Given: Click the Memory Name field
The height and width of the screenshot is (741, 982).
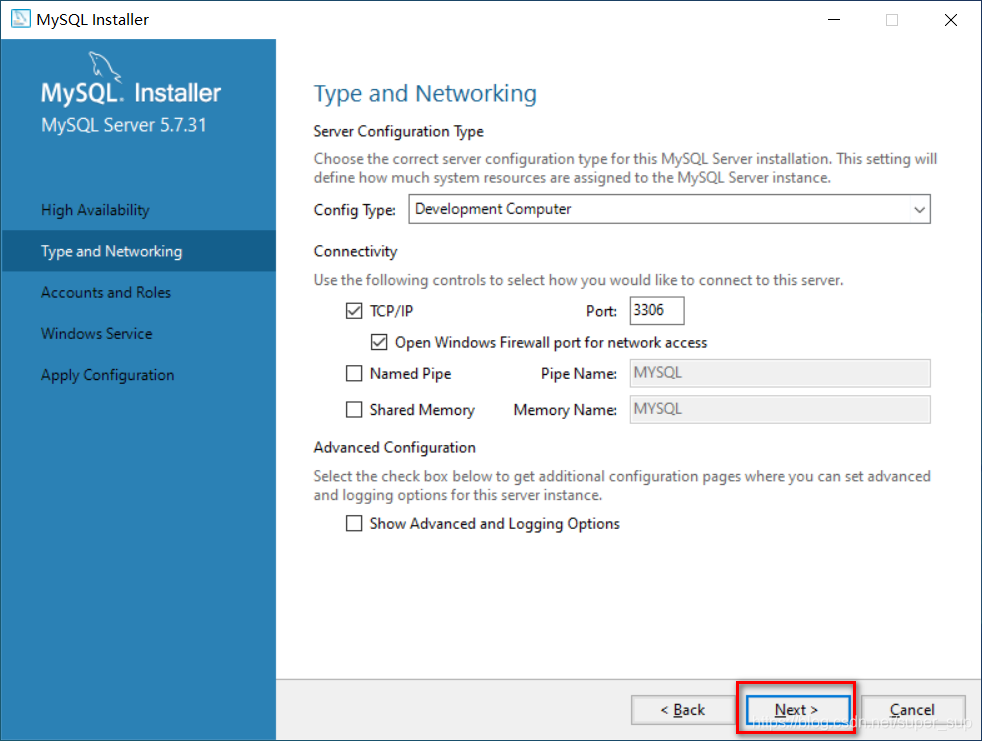Looking at the screenshot, I should [780, 410].
